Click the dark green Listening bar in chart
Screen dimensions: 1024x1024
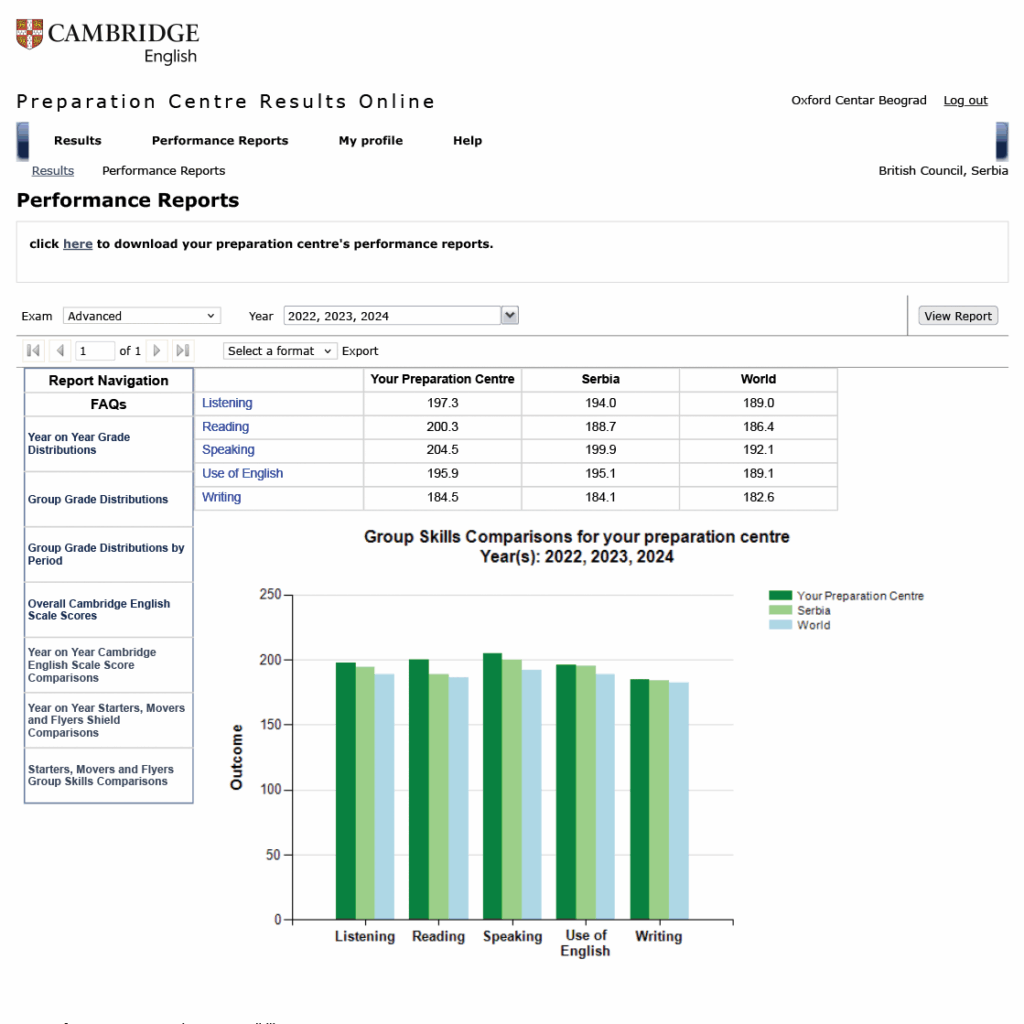point(345,791)
